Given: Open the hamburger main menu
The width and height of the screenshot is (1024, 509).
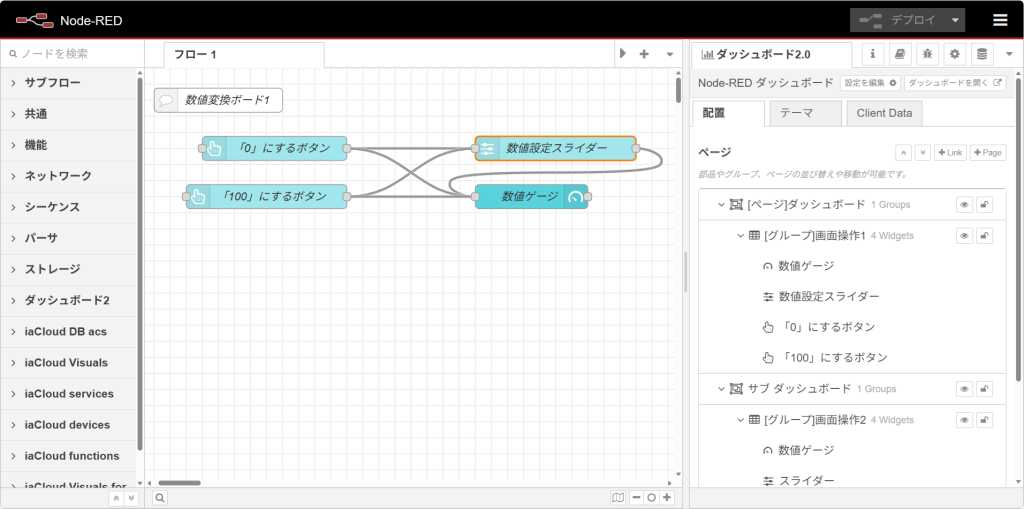Looking at the screenshot, I should pyautogui.click(x=1000, y=20).
